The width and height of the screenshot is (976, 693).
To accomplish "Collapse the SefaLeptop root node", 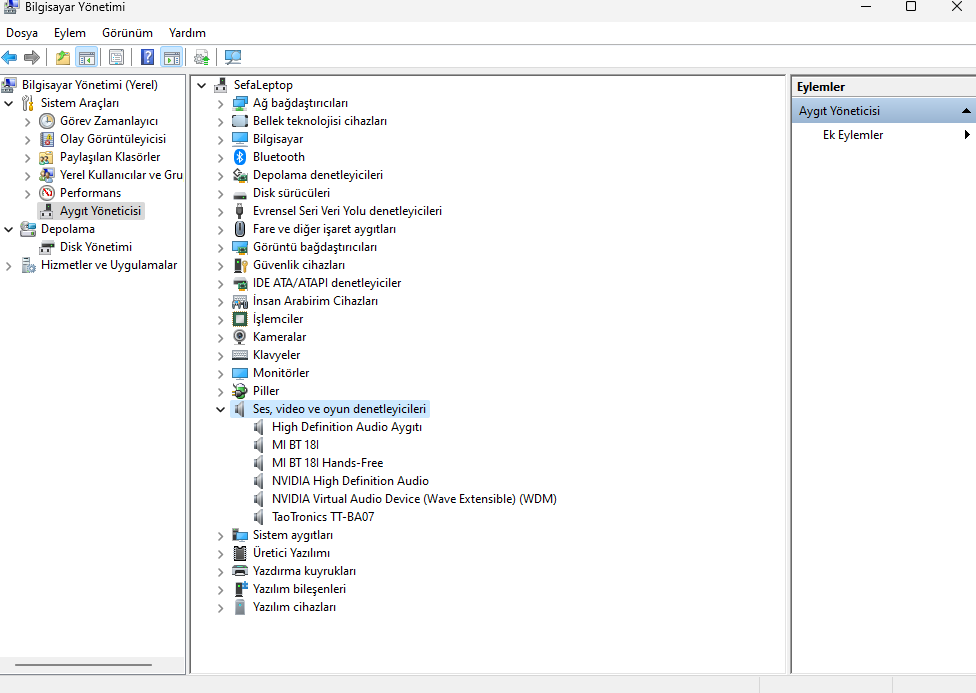I will click(x=201, y=85).
